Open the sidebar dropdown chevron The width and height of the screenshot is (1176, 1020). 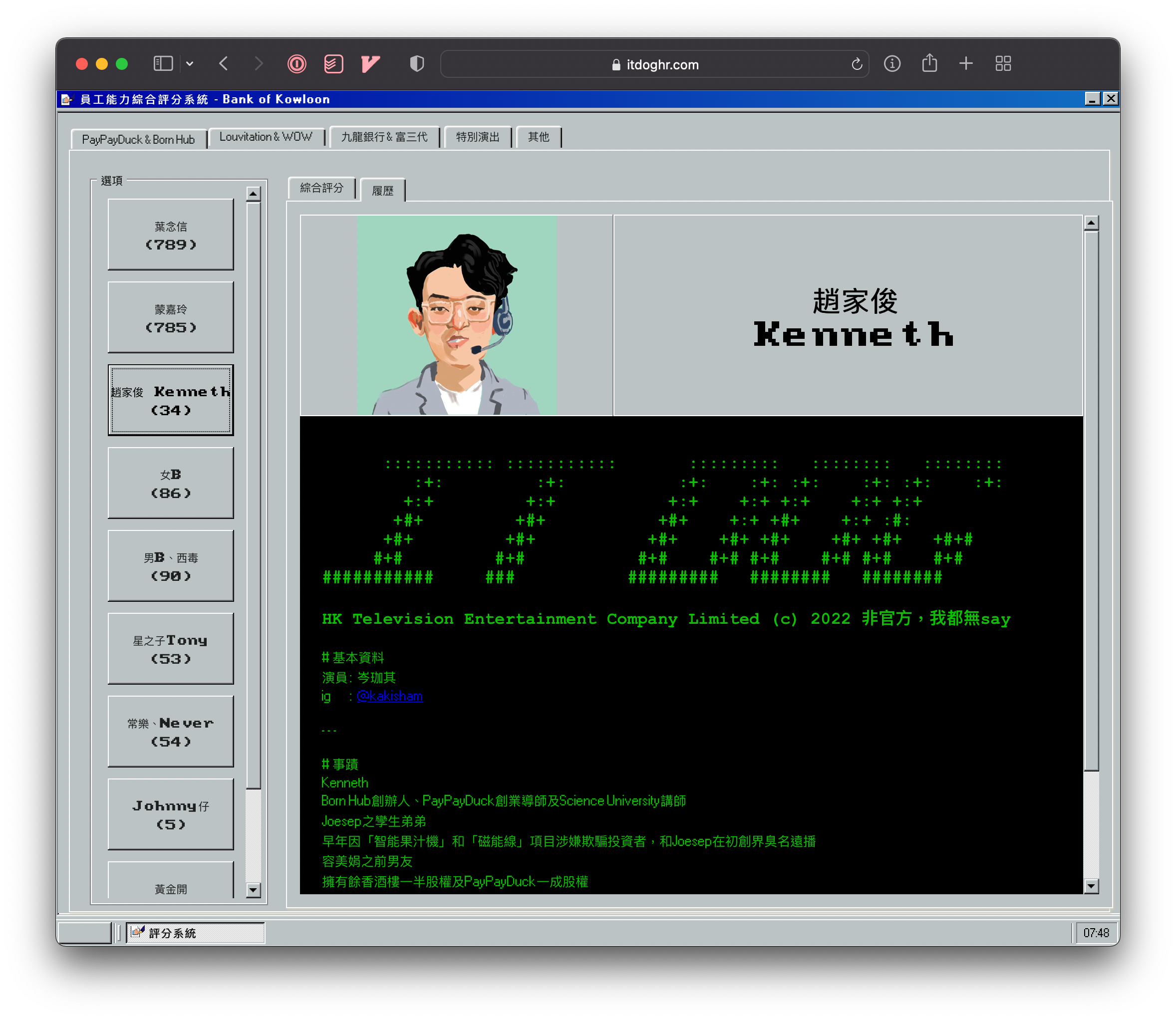tap(190, 64)
